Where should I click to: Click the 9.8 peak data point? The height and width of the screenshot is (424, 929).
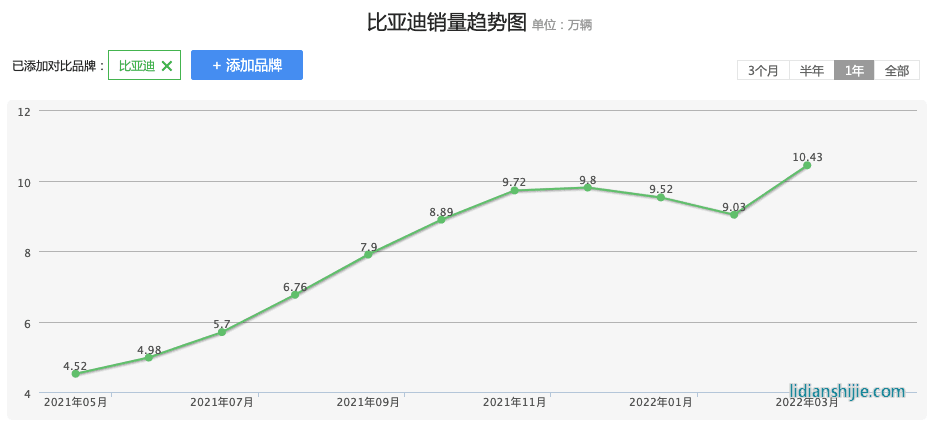point(587,187)
